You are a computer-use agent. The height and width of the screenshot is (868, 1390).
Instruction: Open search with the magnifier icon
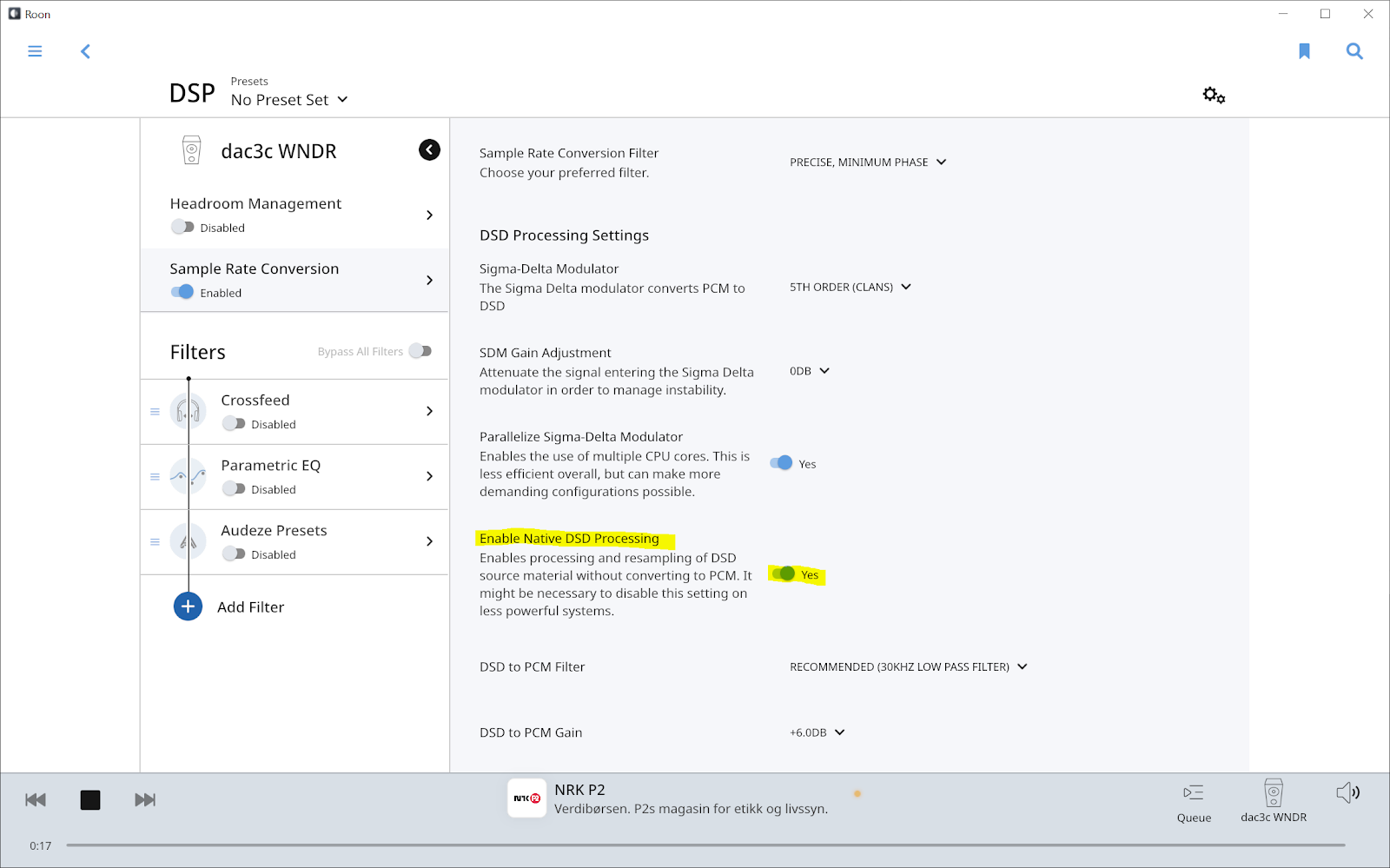[1354, 51]
